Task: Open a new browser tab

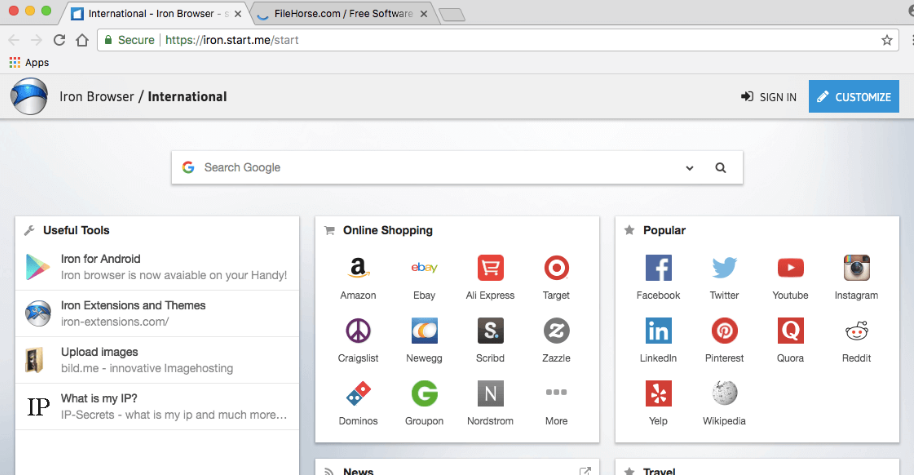Action: [x=452, y=15]
